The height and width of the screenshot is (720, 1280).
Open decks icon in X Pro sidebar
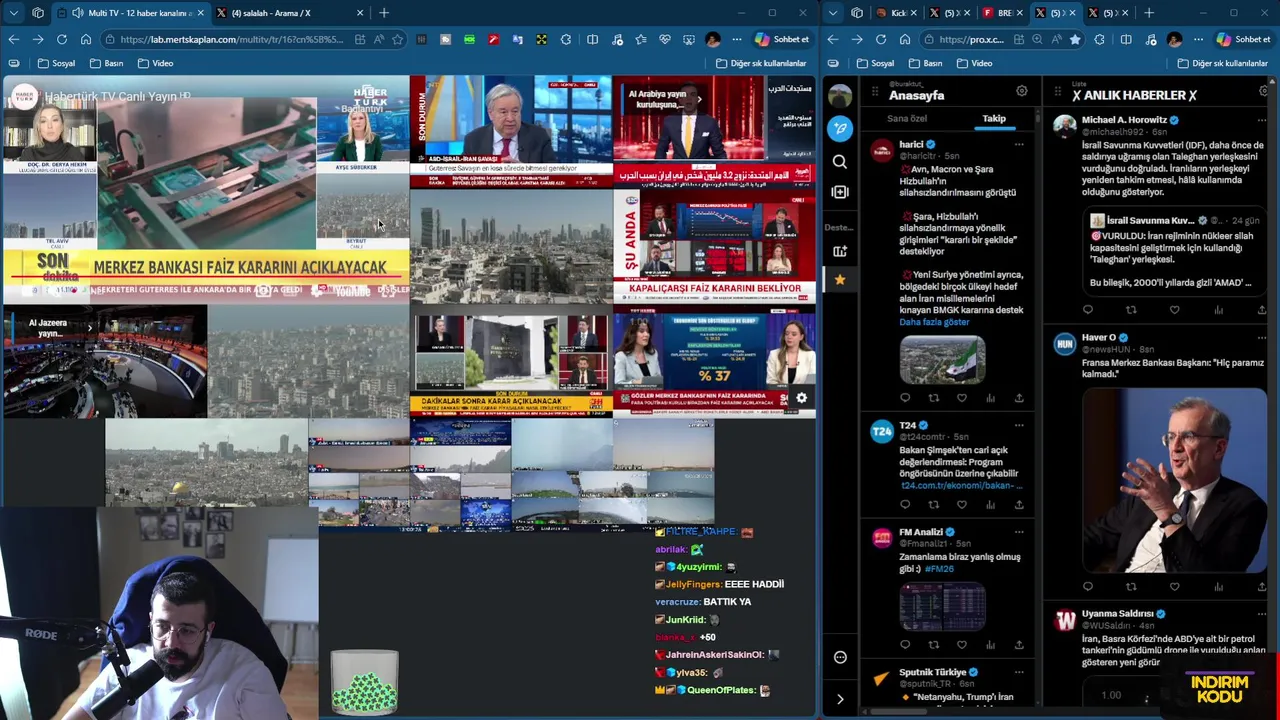840,251
